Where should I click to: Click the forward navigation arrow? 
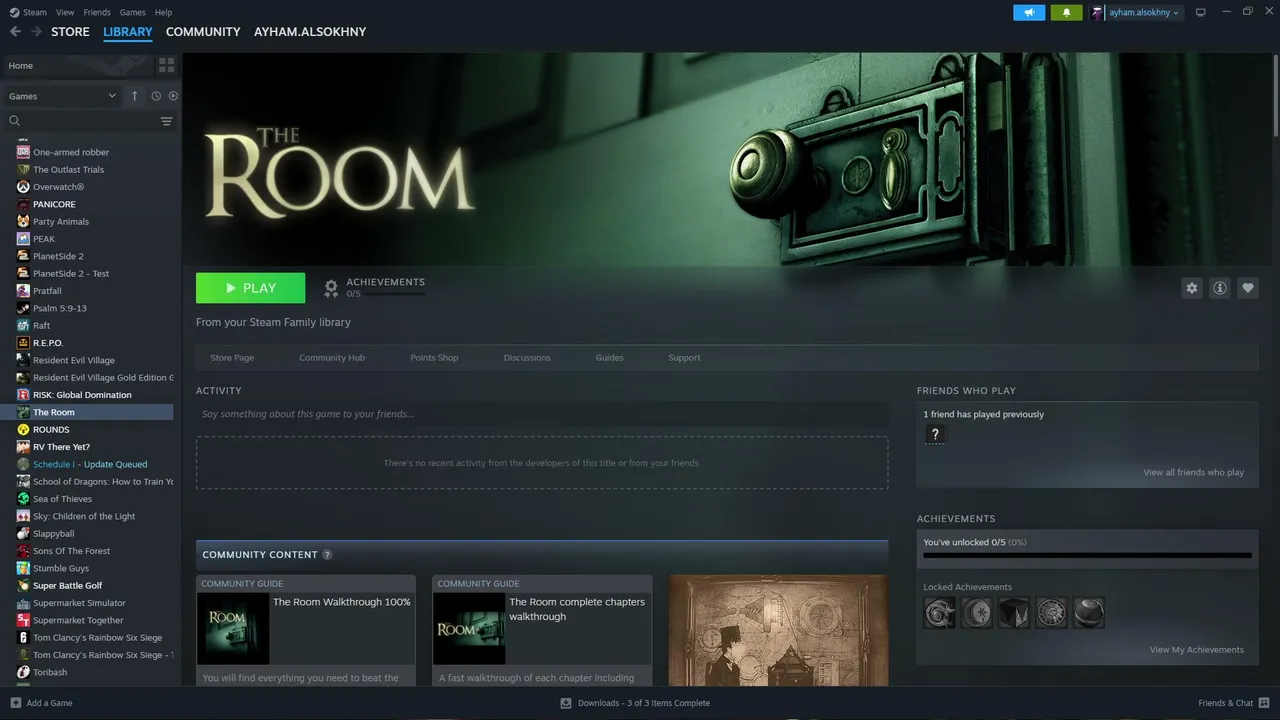pos(36,32)
